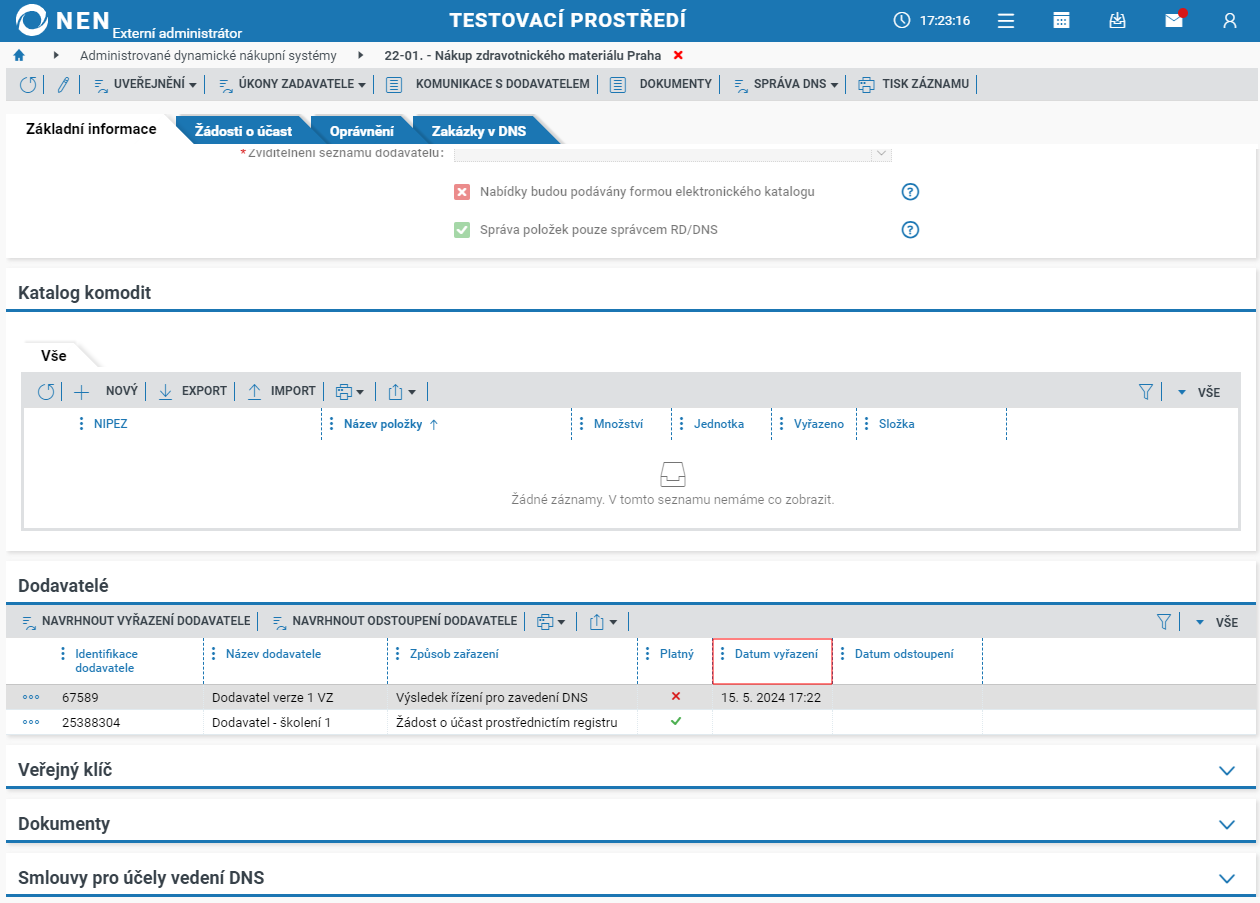Click Navrhnout vyřazení dodavatele button
The height and width of the screenshot is (903, 1260).
coord(136,621)
